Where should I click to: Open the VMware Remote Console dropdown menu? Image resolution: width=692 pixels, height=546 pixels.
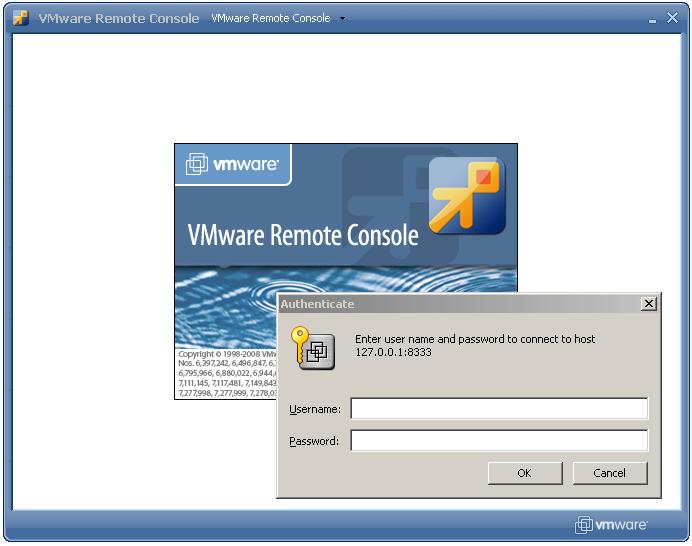[278, 18]
